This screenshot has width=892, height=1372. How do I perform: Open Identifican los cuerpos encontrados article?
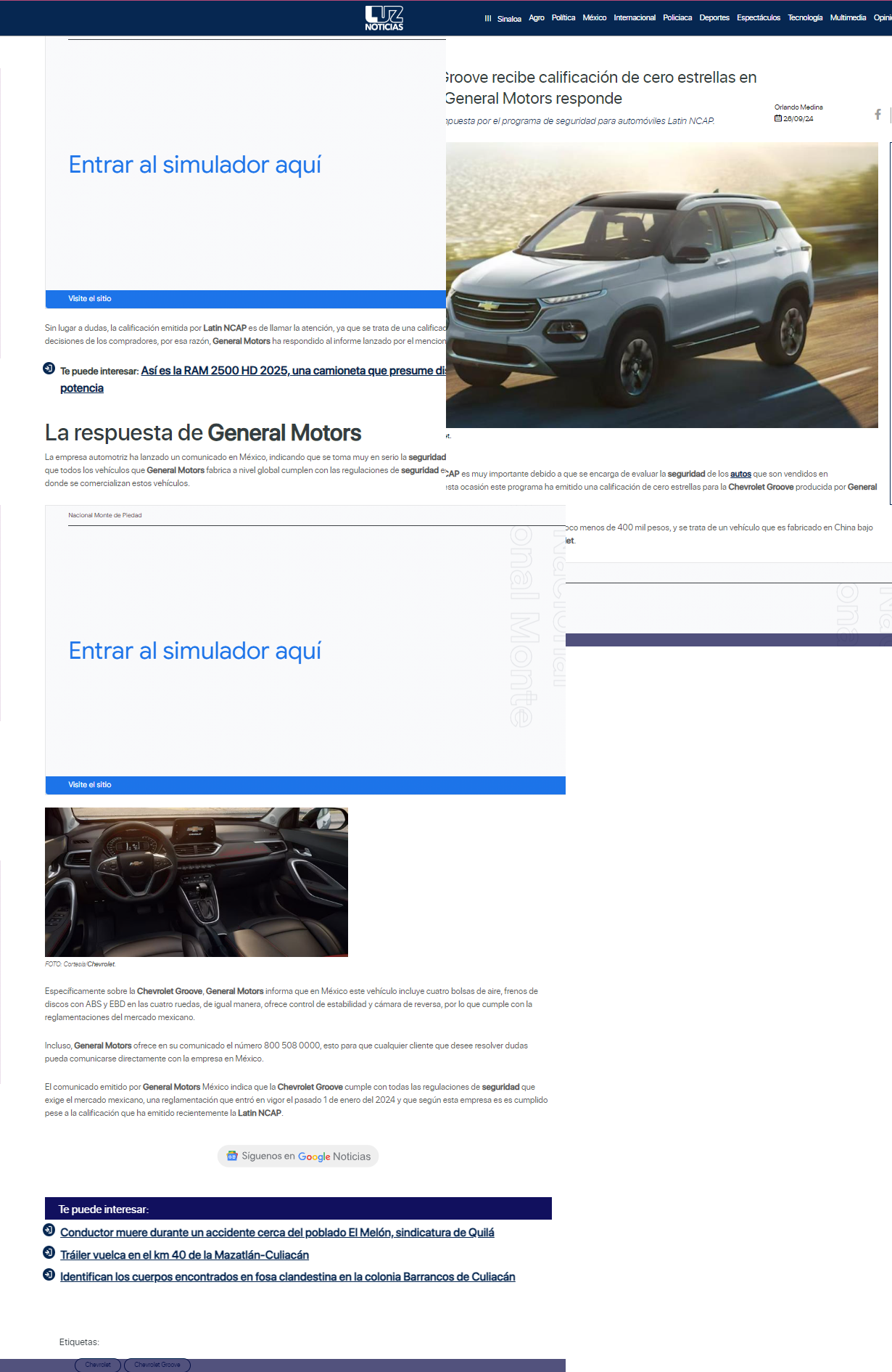[287, 1277]
